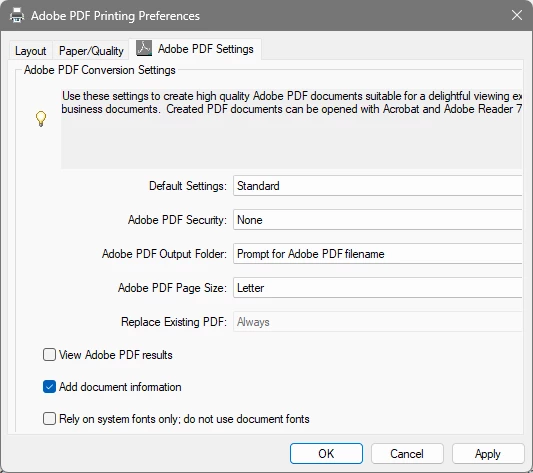Enable View Adobe PDF results checkbox
The height and width of the screenshot is (473, 533).
(49, 355)
